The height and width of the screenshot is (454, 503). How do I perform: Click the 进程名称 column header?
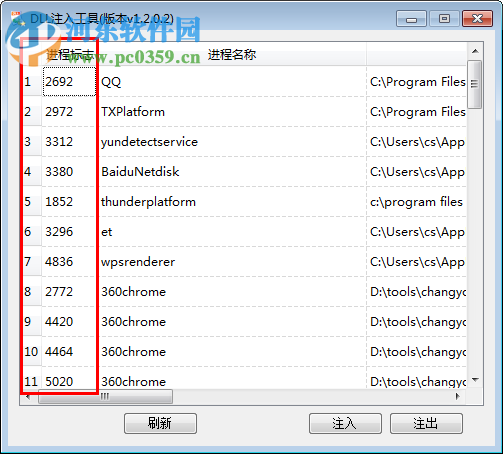[x=231, y=54]
